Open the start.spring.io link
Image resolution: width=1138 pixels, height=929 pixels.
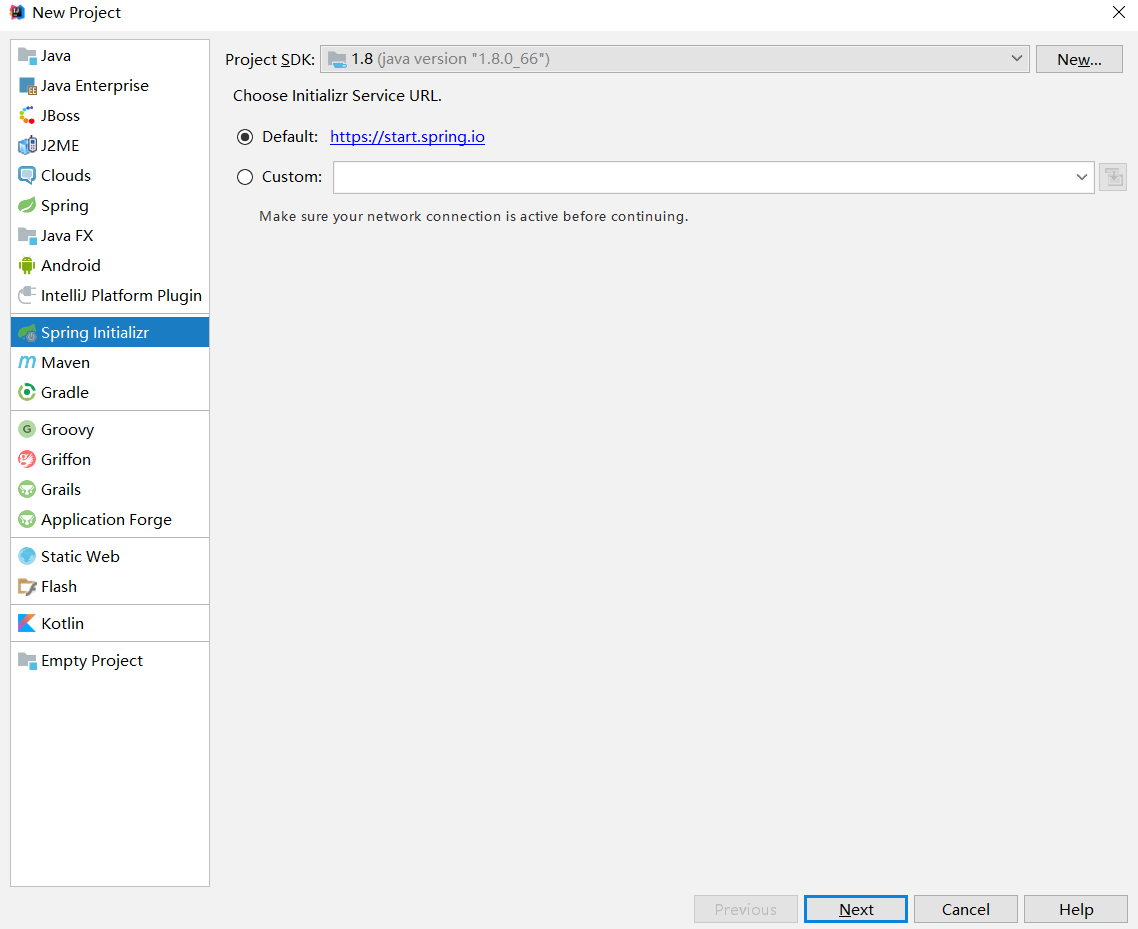pyautogui.click(x=407, y=137)
